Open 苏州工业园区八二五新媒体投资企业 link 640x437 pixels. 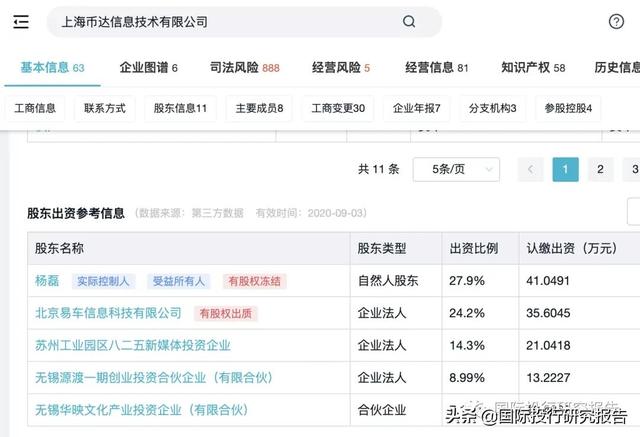pos(133,346)
